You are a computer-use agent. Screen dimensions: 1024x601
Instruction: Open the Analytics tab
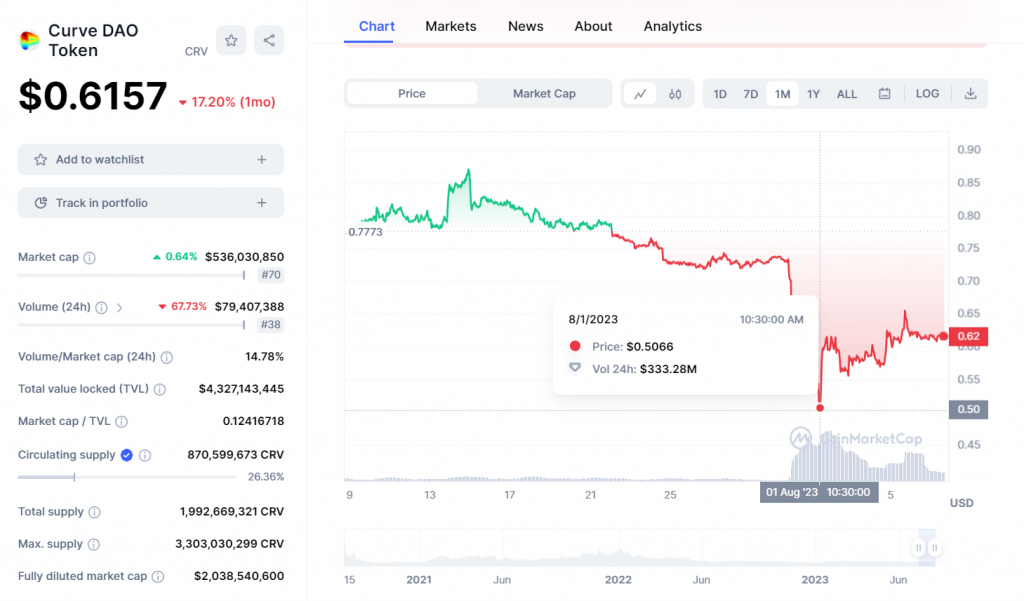673,26
